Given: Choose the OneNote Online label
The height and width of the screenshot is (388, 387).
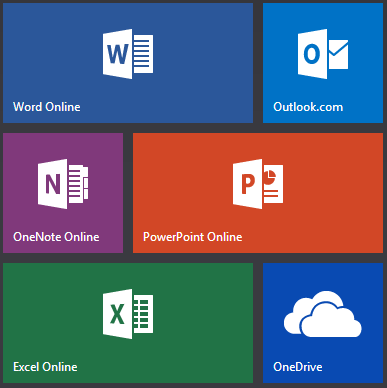Looking at the screenshot, I should [x=56, y=237].
